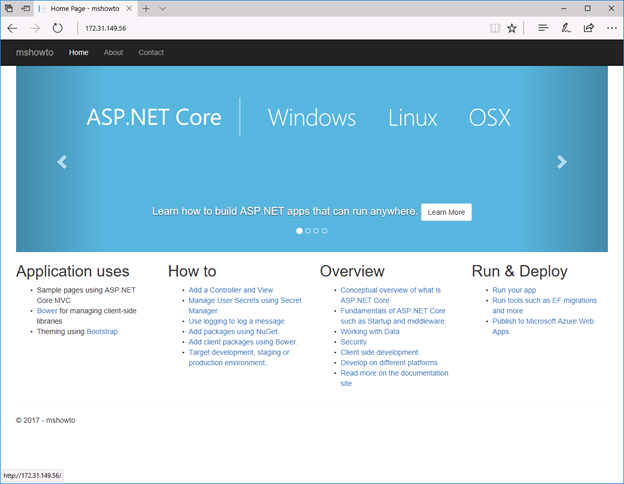Select the second carousel indicator dot
The height and width of the screenshot is (484, 624).
point(308,231)
